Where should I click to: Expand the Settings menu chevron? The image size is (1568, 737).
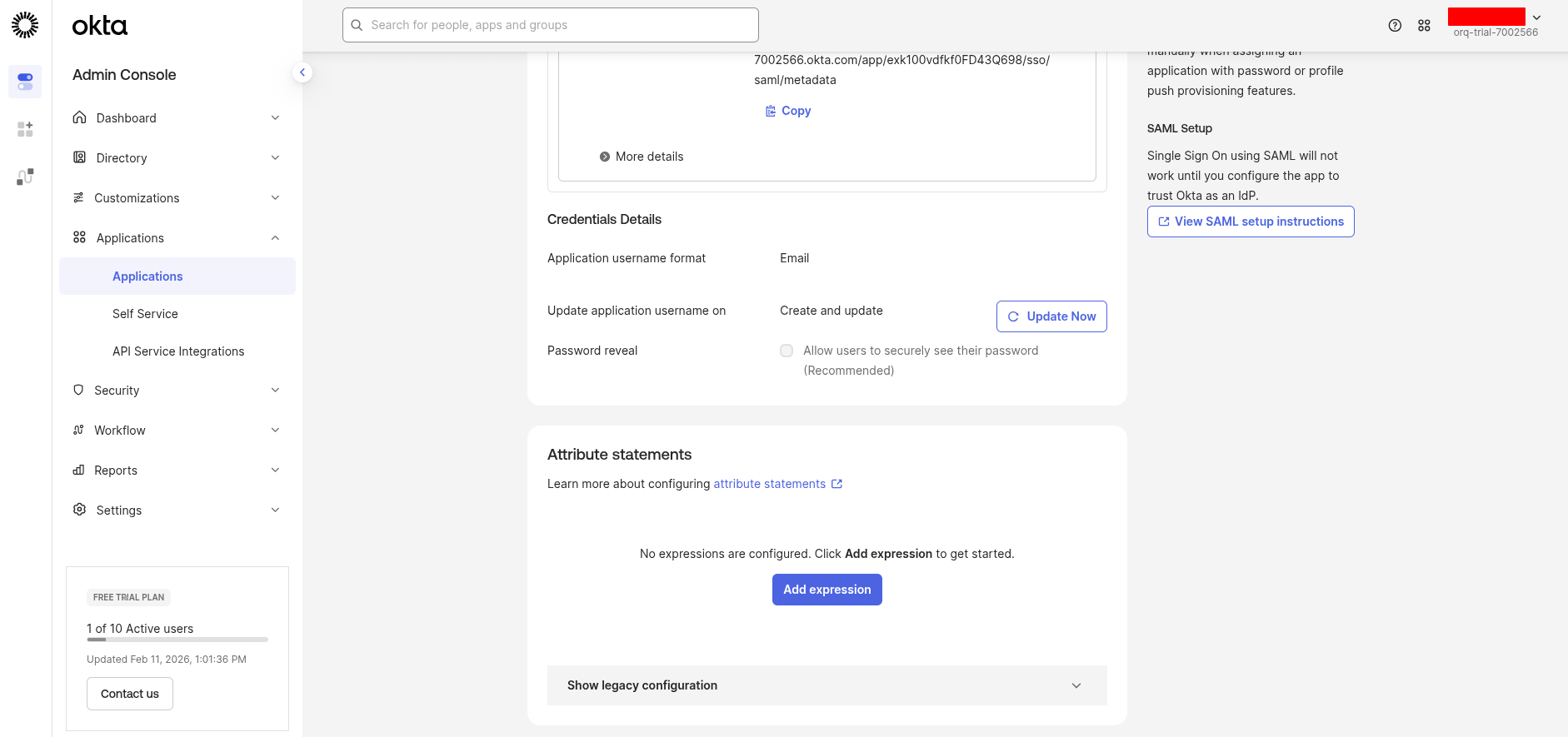coord(275,510)
